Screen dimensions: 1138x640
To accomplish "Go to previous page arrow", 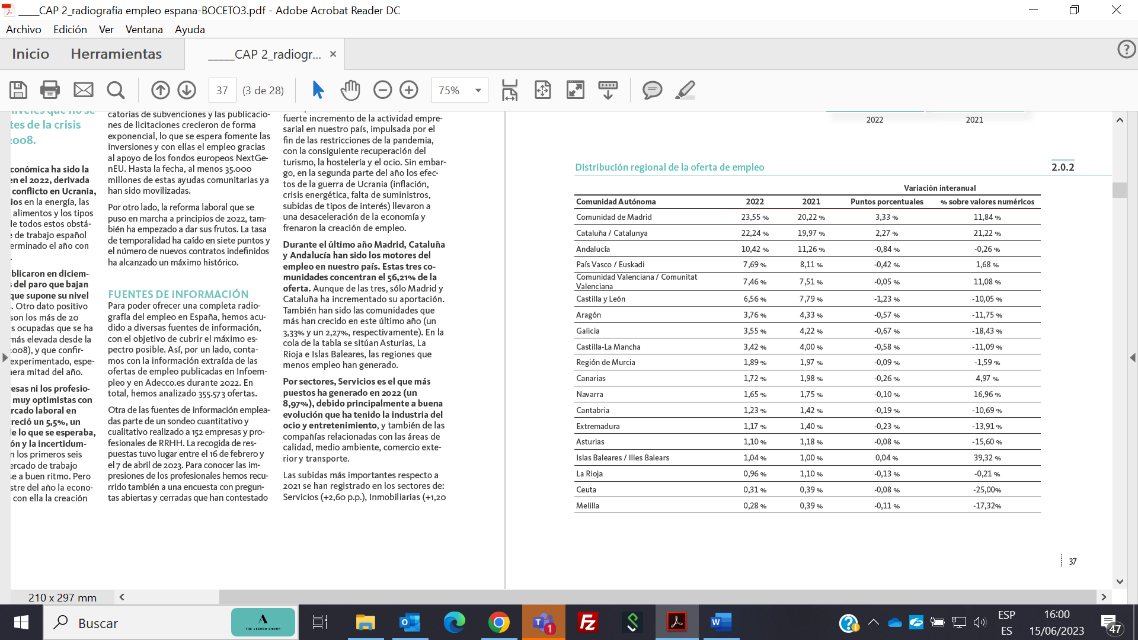I will [160, 90].
